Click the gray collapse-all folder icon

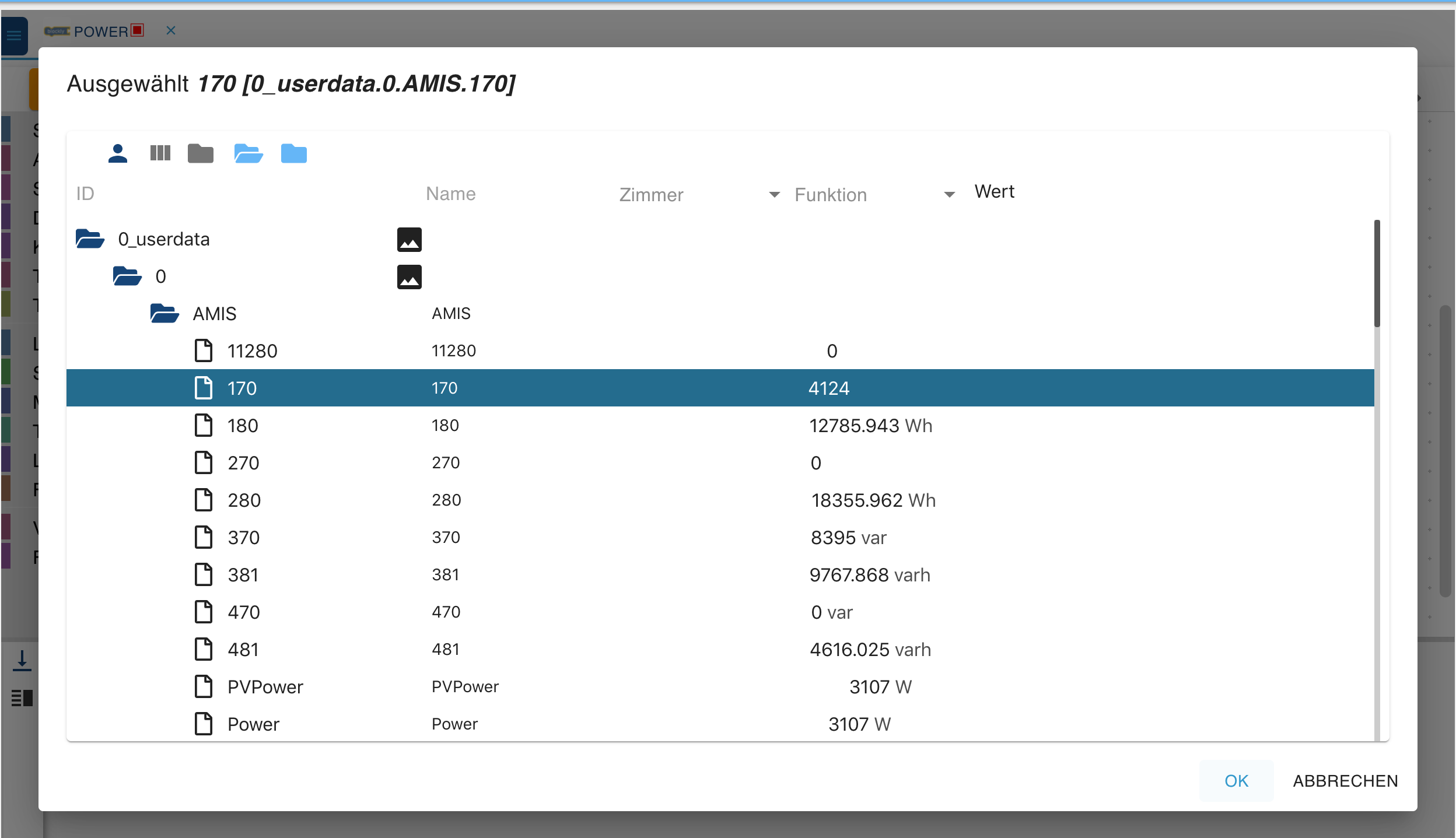[200, 154]
